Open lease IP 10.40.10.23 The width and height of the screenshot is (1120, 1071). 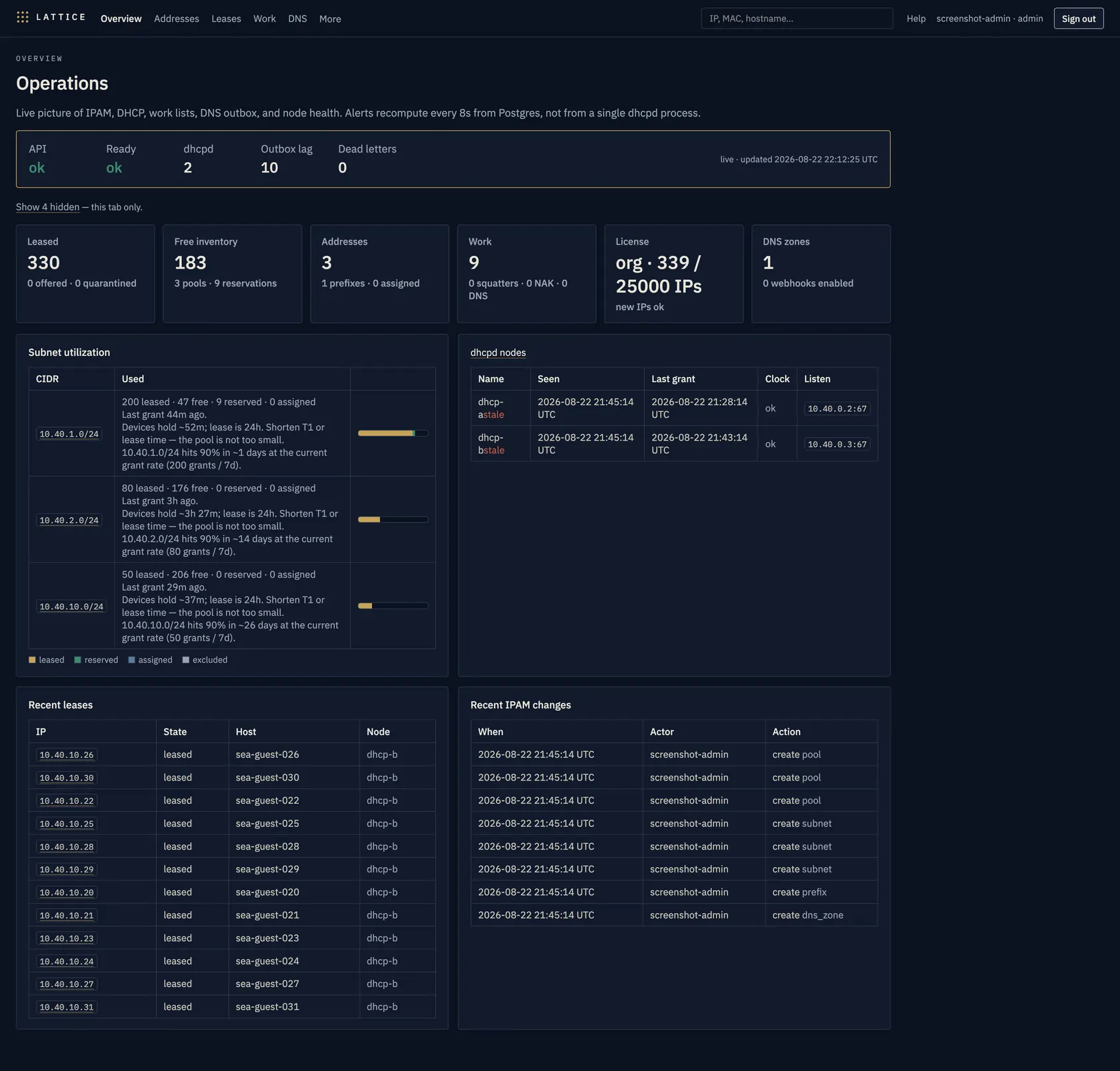point(67,938)
